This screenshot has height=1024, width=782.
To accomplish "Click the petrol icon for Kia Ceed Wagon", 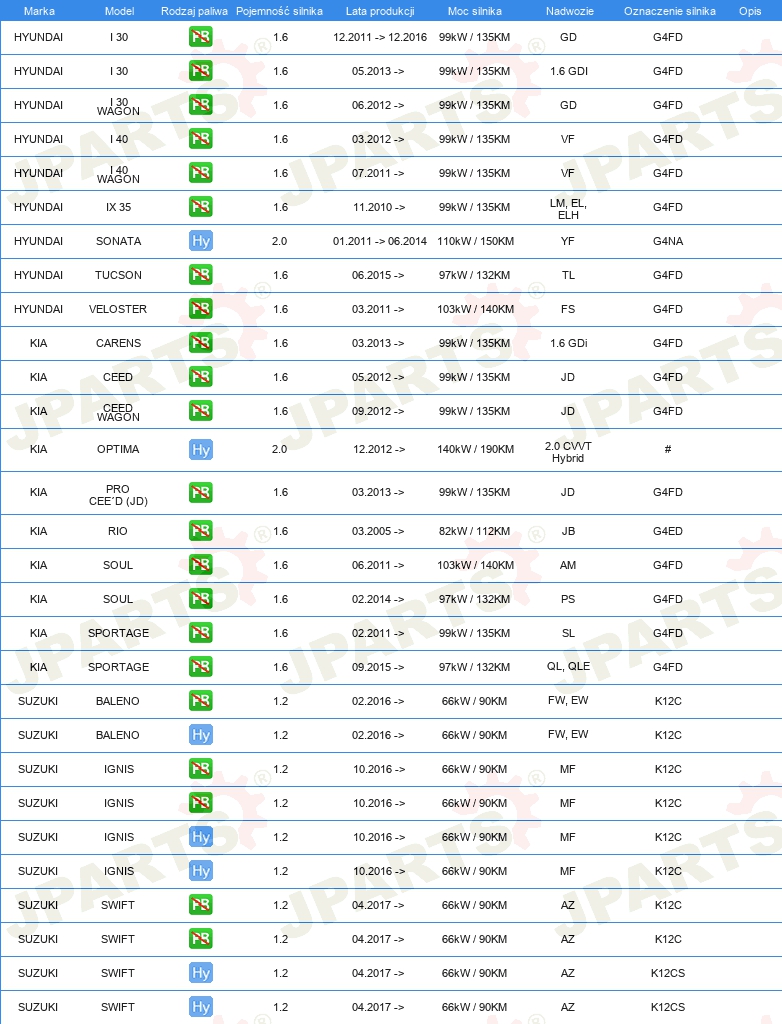I will (201, 411).
